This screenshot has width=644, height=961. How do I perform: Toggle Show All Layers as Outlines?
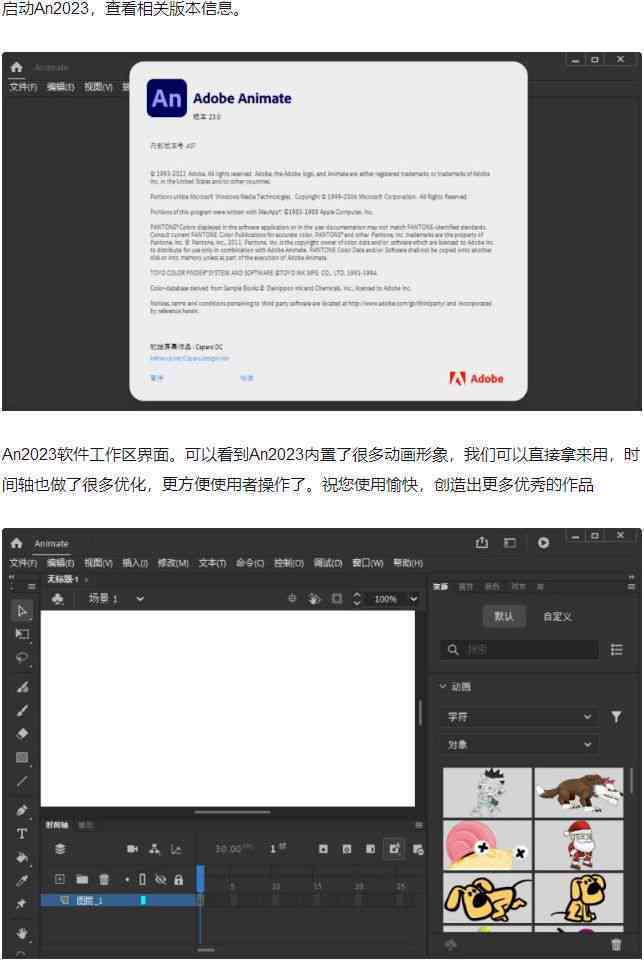click(x=142, y=879)
